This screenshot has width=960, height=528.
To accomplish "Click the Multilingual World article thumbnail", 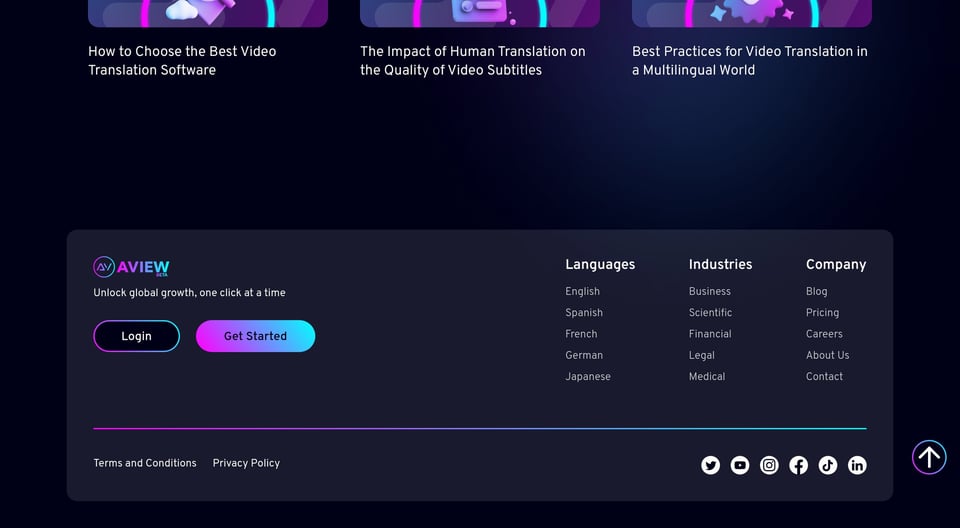I will [752, 13].
